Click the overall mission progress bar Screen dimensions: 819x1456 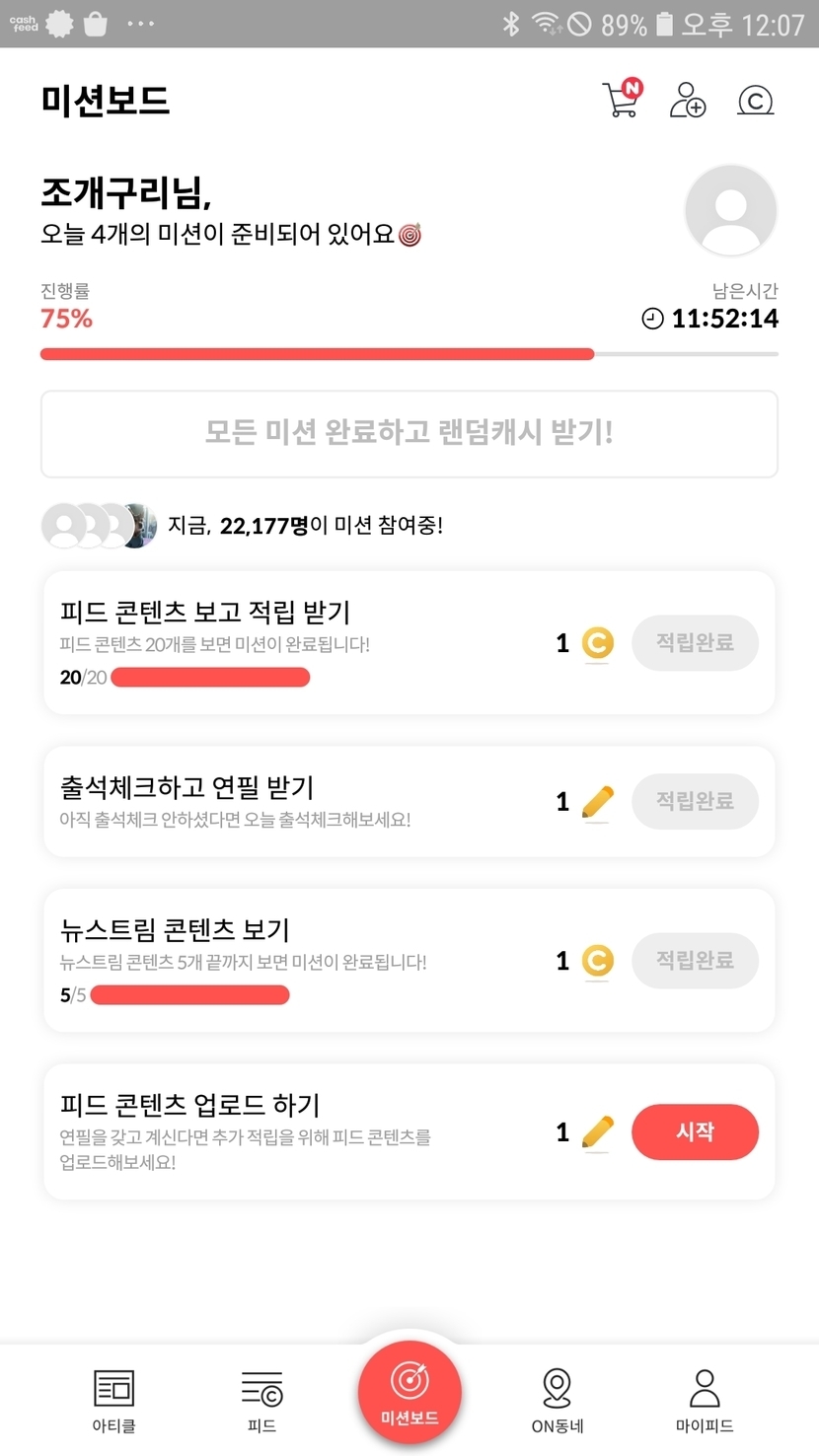pos(409,353)
